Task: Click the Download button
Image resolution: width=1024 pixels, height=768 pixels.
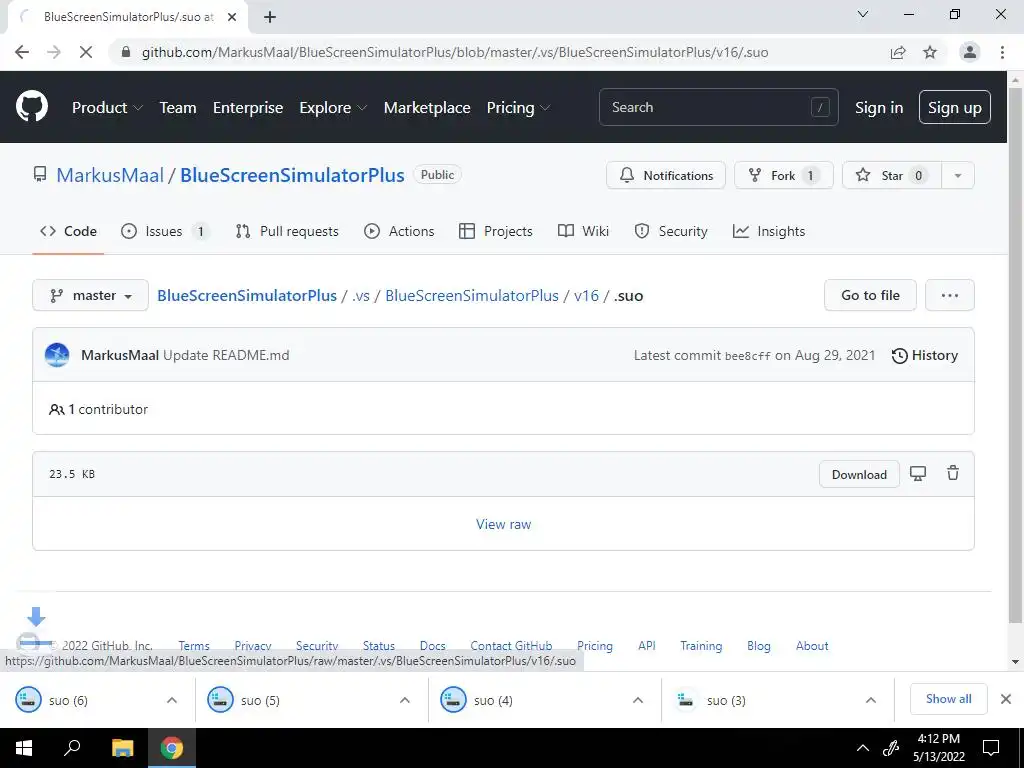Action: click(859, 474)
